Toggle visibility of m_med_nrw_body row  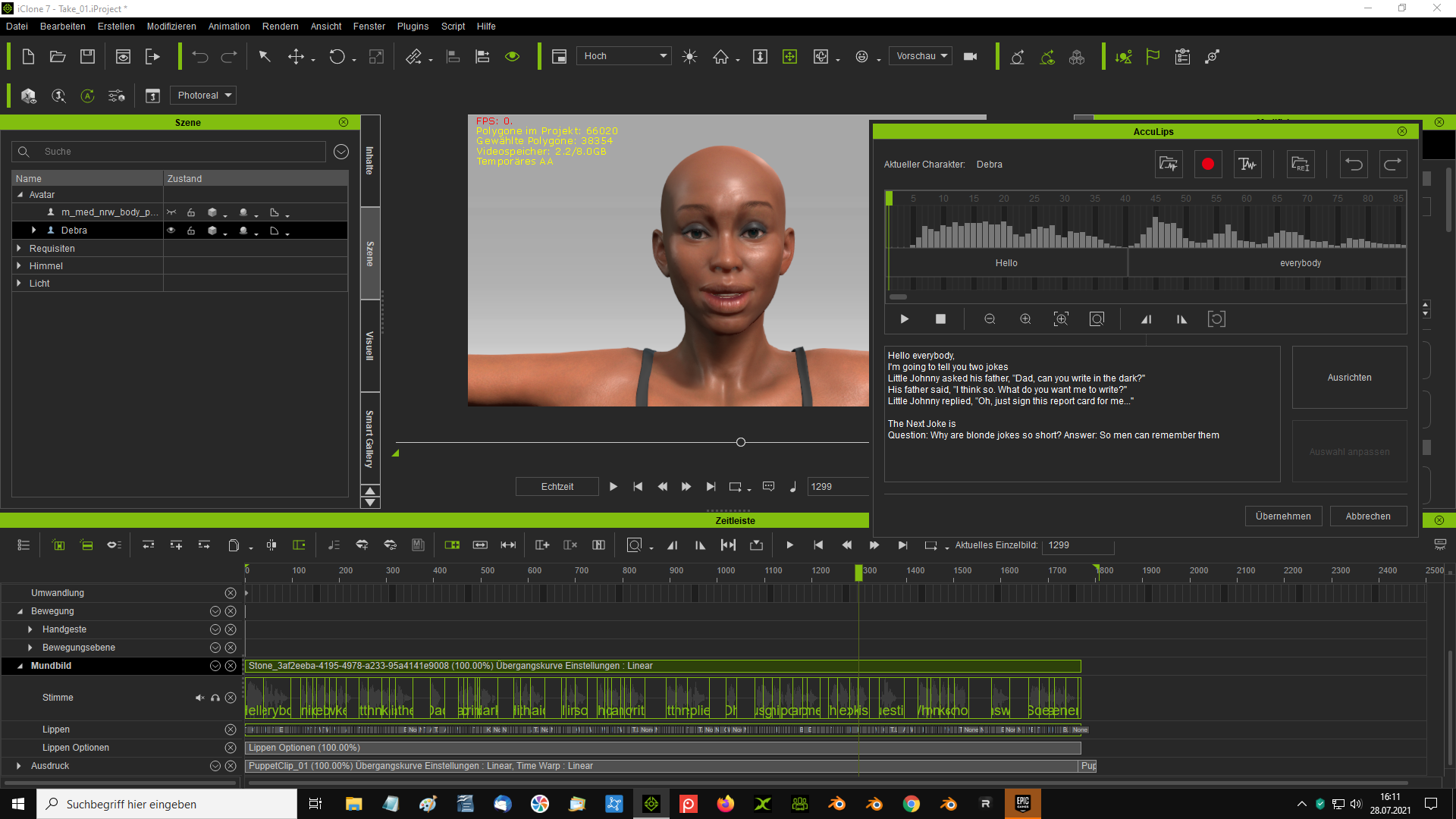[171, 212]
